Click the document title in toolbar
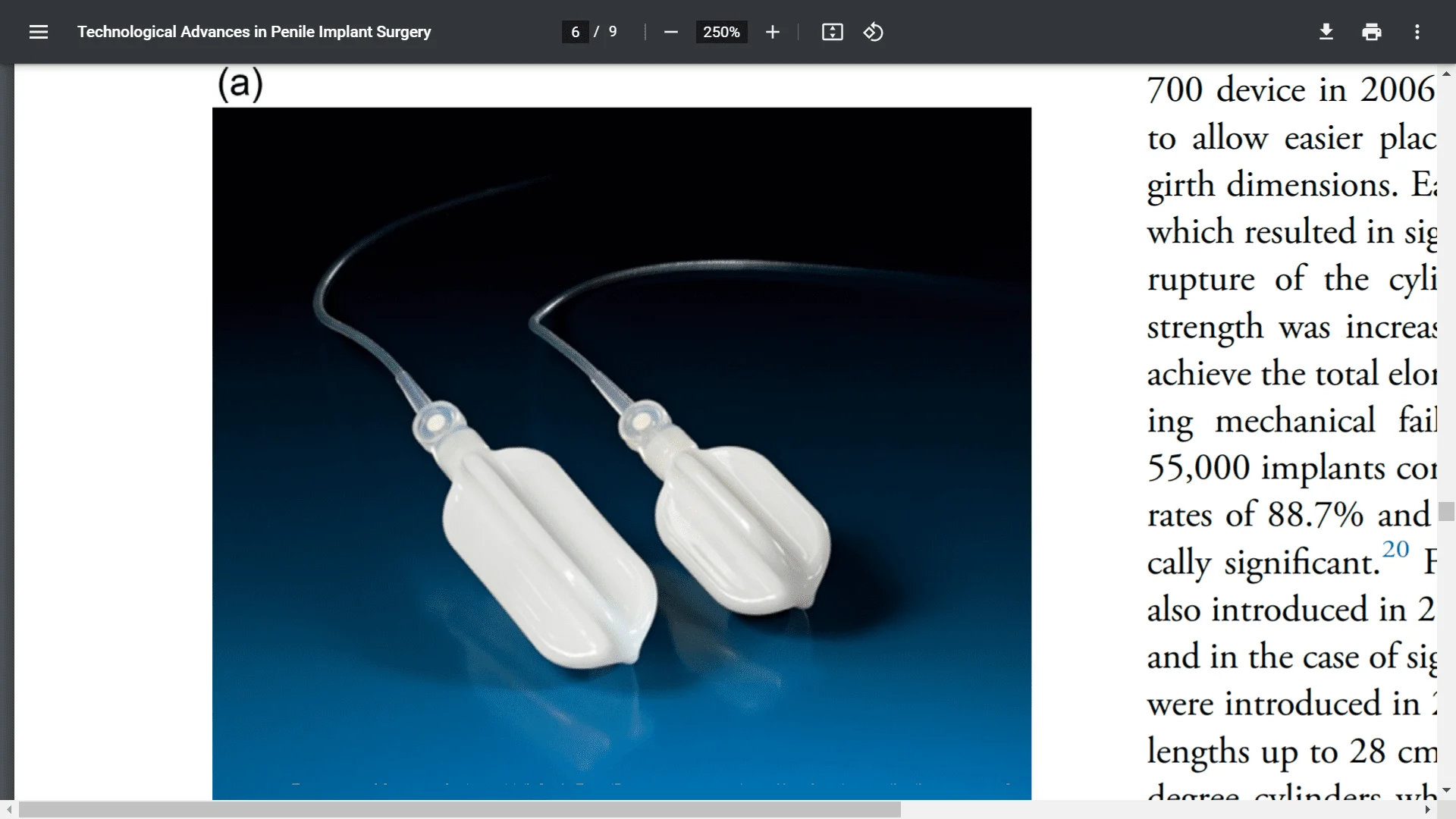Screen dimensions: 1456x819 [x=254, y=32]
